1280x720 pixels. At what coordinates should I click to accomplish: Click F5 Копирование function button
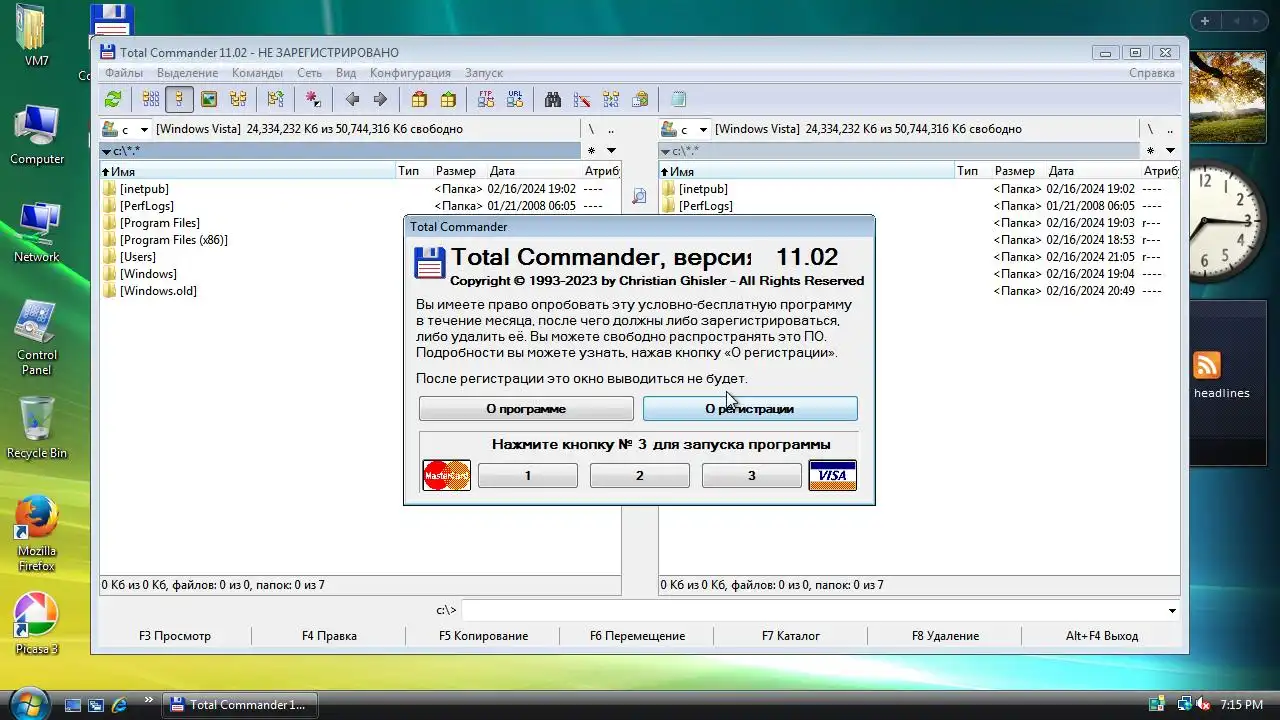[483, 636]
